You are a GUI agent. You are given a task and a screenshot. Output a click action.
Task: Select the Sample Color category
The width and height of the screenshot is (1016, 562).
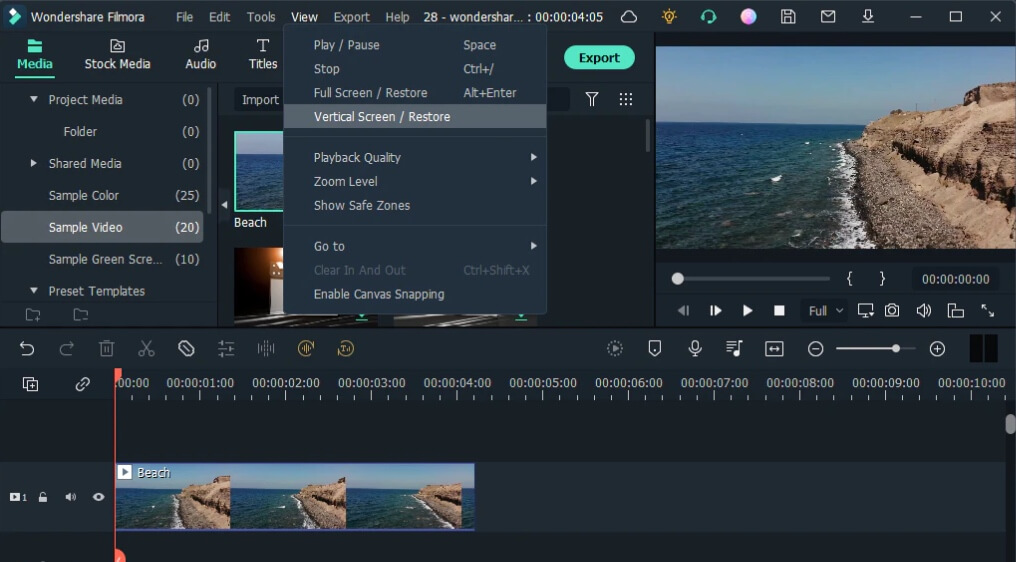pos(102,195)
